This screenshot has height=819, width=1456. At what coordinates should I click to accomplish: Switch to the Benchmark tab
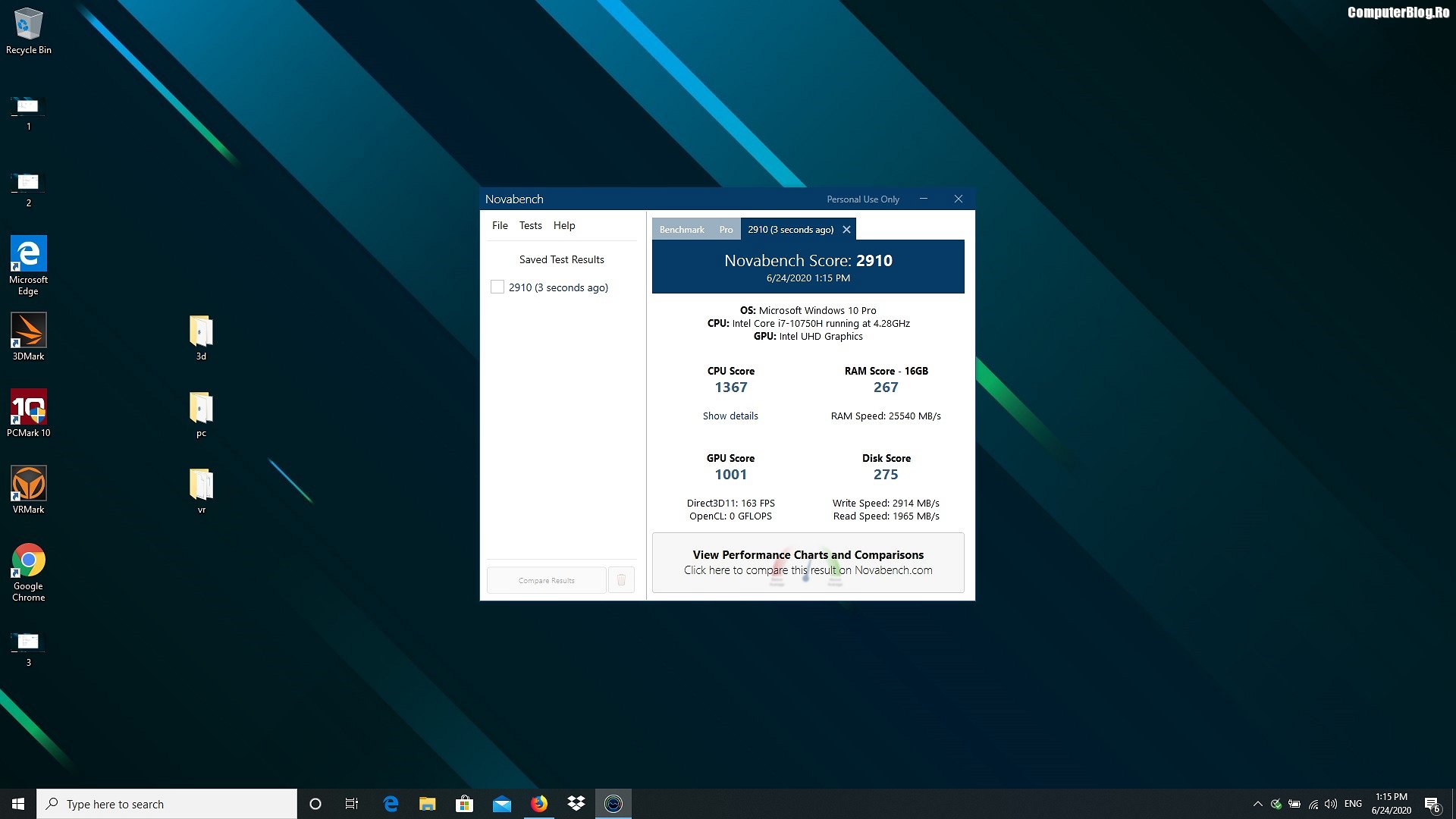[681, 230]
